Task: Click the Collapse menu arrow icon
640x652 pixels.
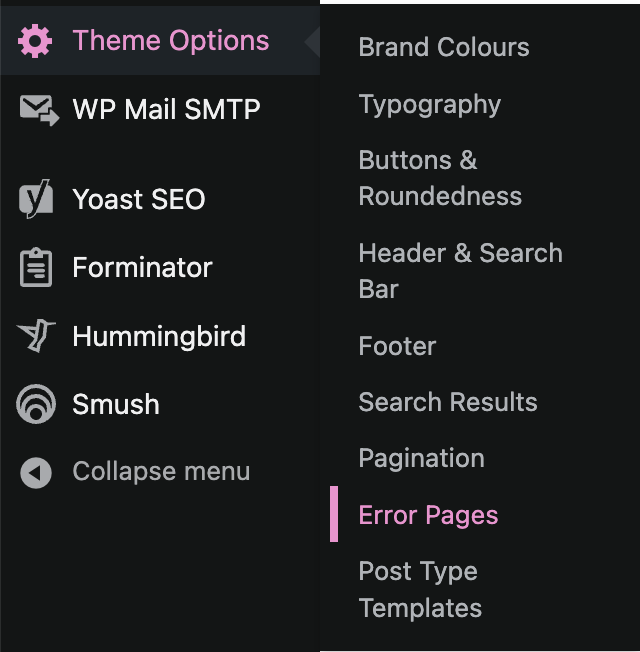Action: click(36, 473)
